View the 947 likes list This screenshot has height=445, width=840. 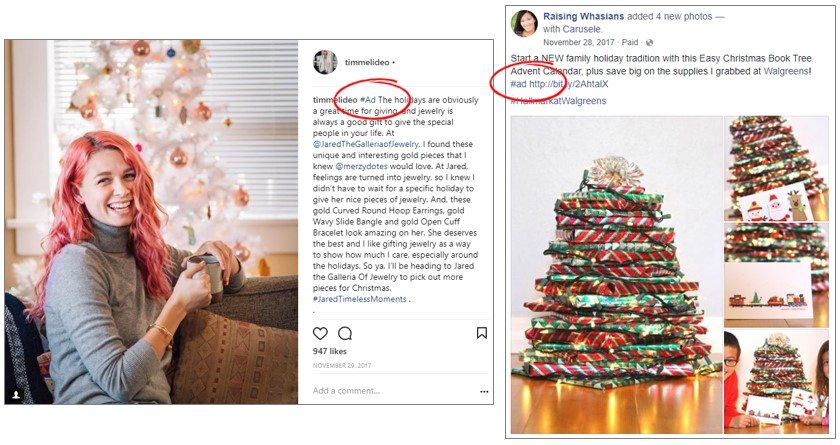(x=329, y=351)
